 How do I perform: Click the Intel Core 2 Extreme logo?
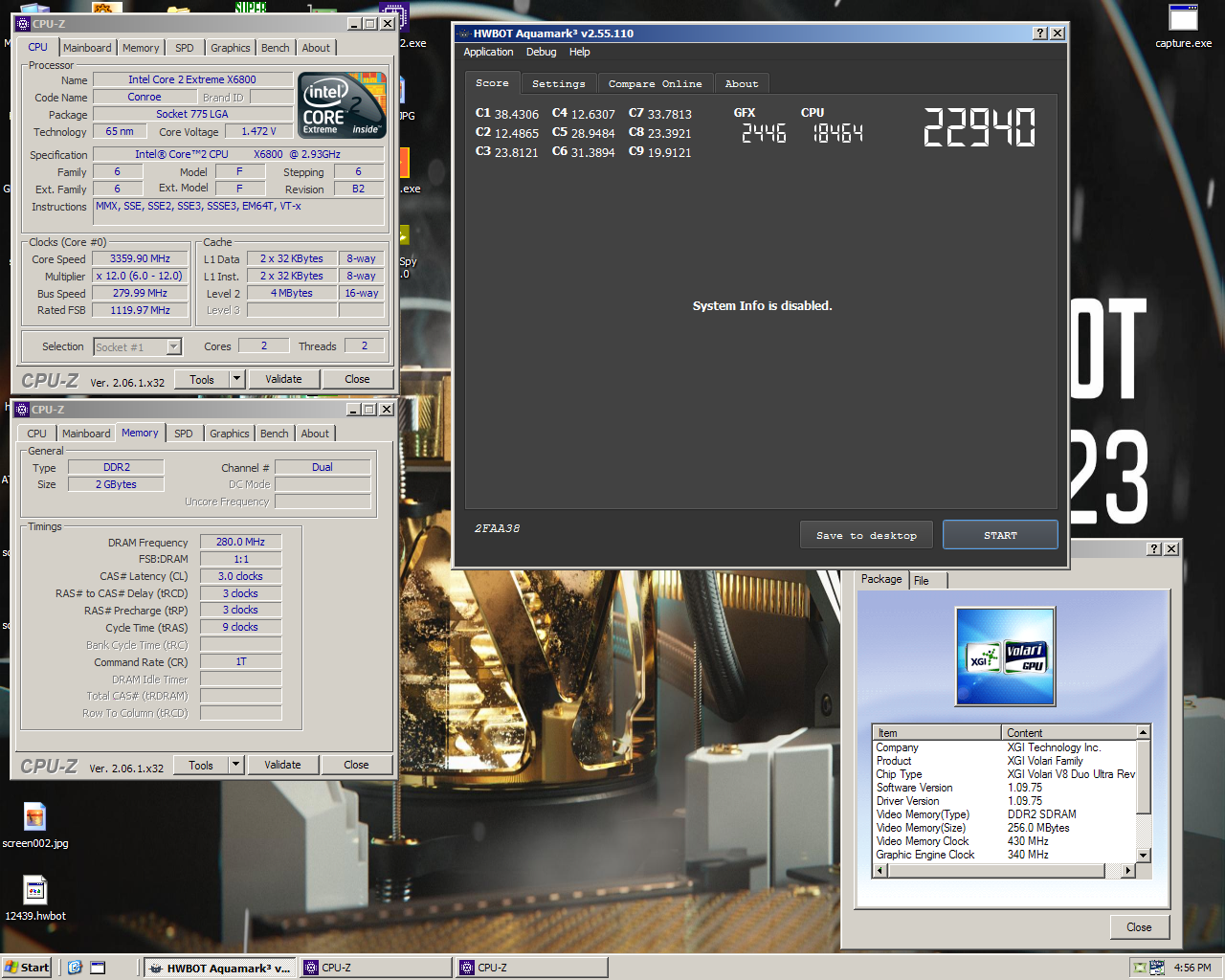[x=342, y=104]
